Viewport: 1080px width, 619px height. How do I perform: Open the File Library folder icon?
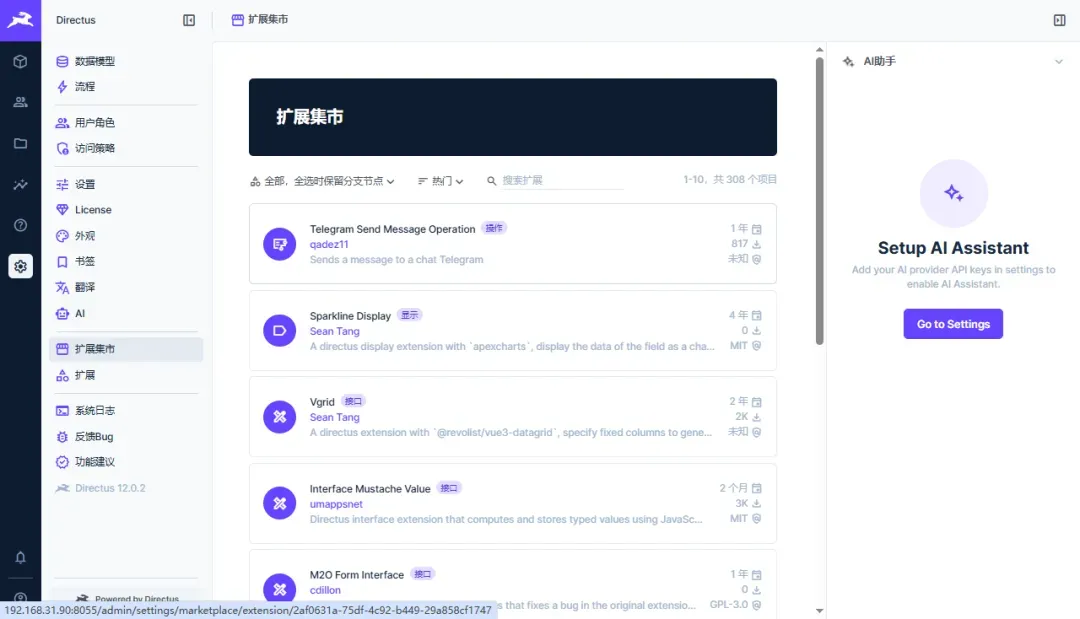click(20, 143)
